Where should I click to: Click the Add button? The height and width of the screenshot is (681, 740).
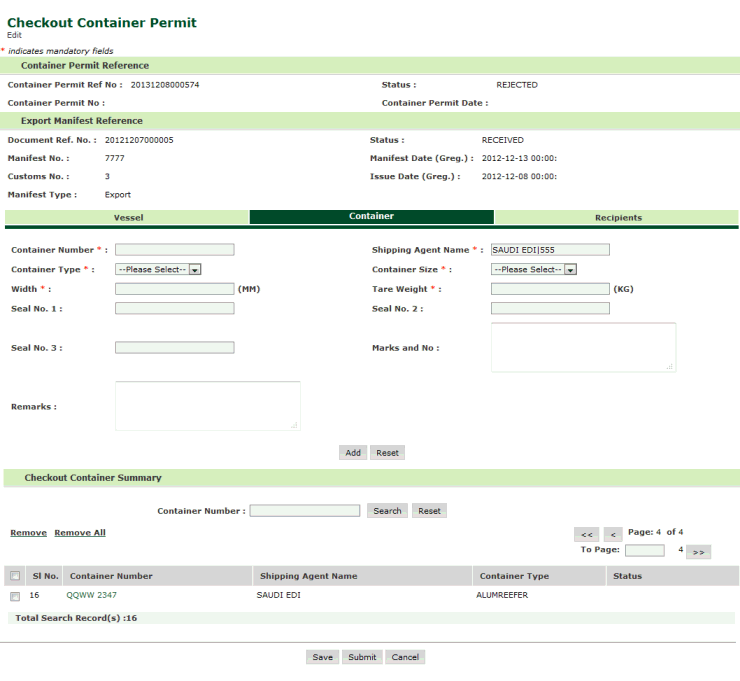tap(353, 453)
